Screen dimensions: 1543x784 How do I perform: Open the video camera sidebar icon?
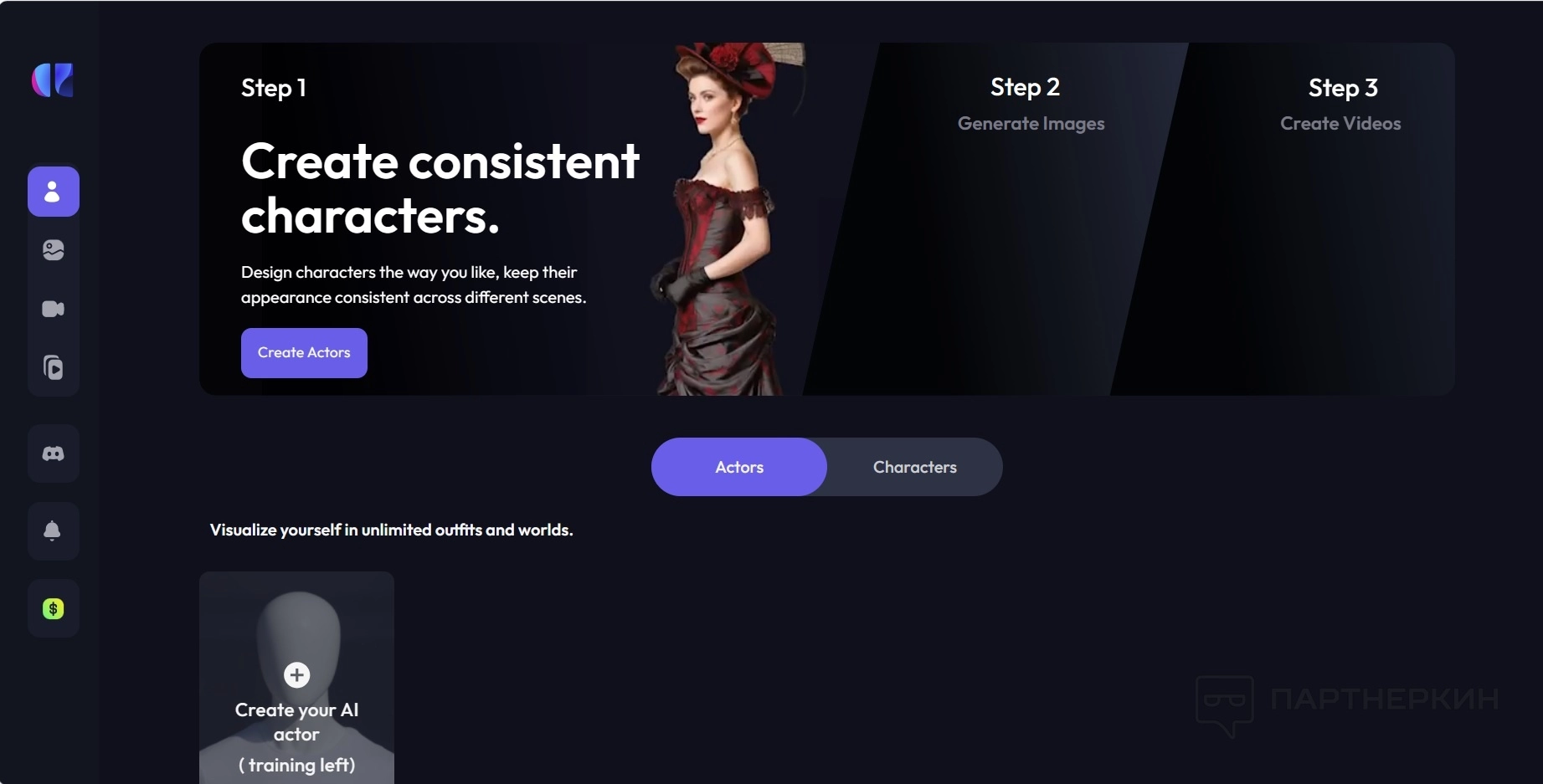(x=53, y=309)
